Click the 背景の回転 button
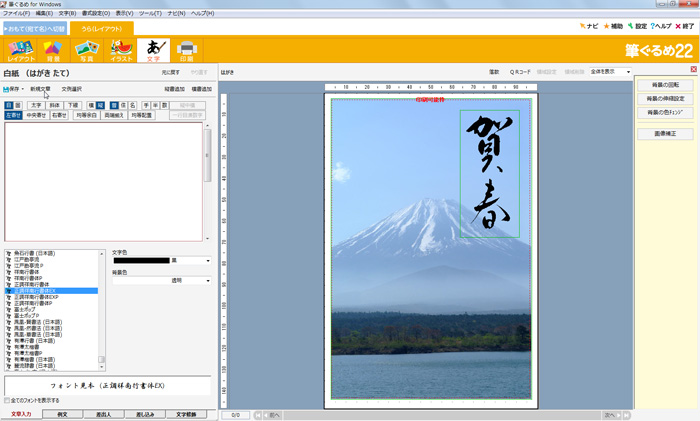 (x=665, y=85)
